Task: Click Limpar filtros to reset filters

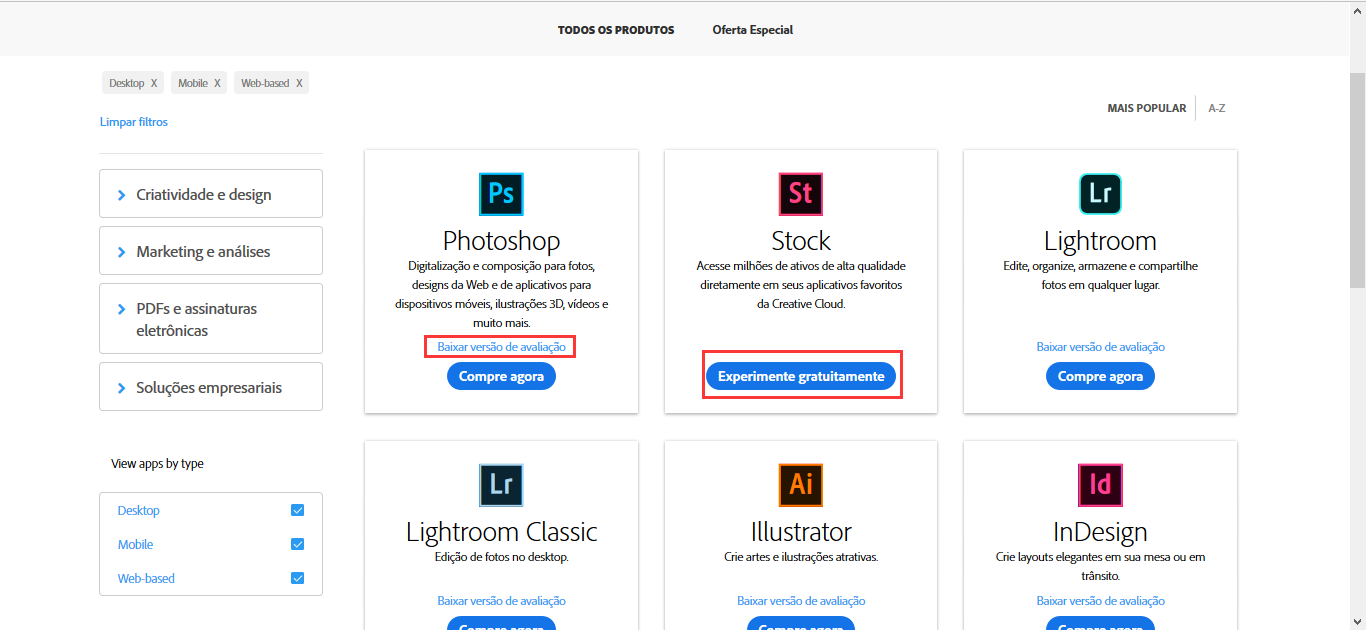Action: pyautogui.click(x=133, y=121)
